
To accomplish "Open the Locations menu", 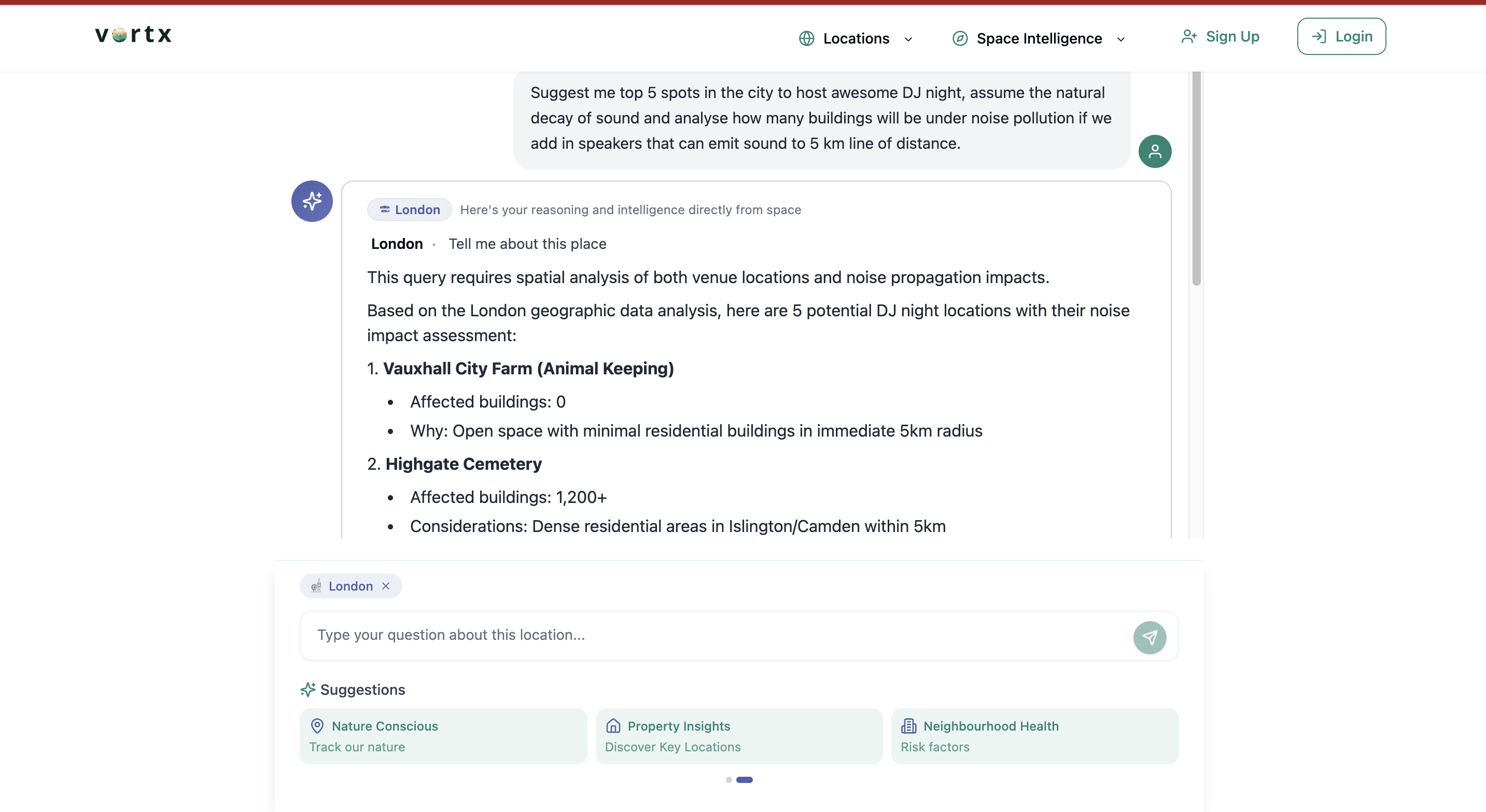I will [x=856, y=38].
